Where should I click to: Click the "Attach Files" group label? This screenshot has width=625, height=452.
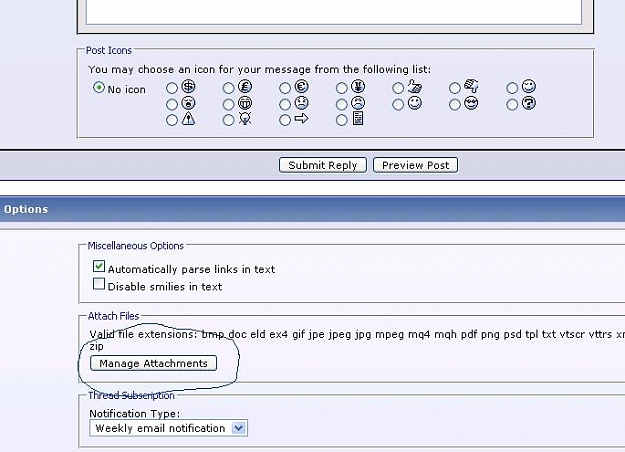pyautogui.click(x=114, y=316)
